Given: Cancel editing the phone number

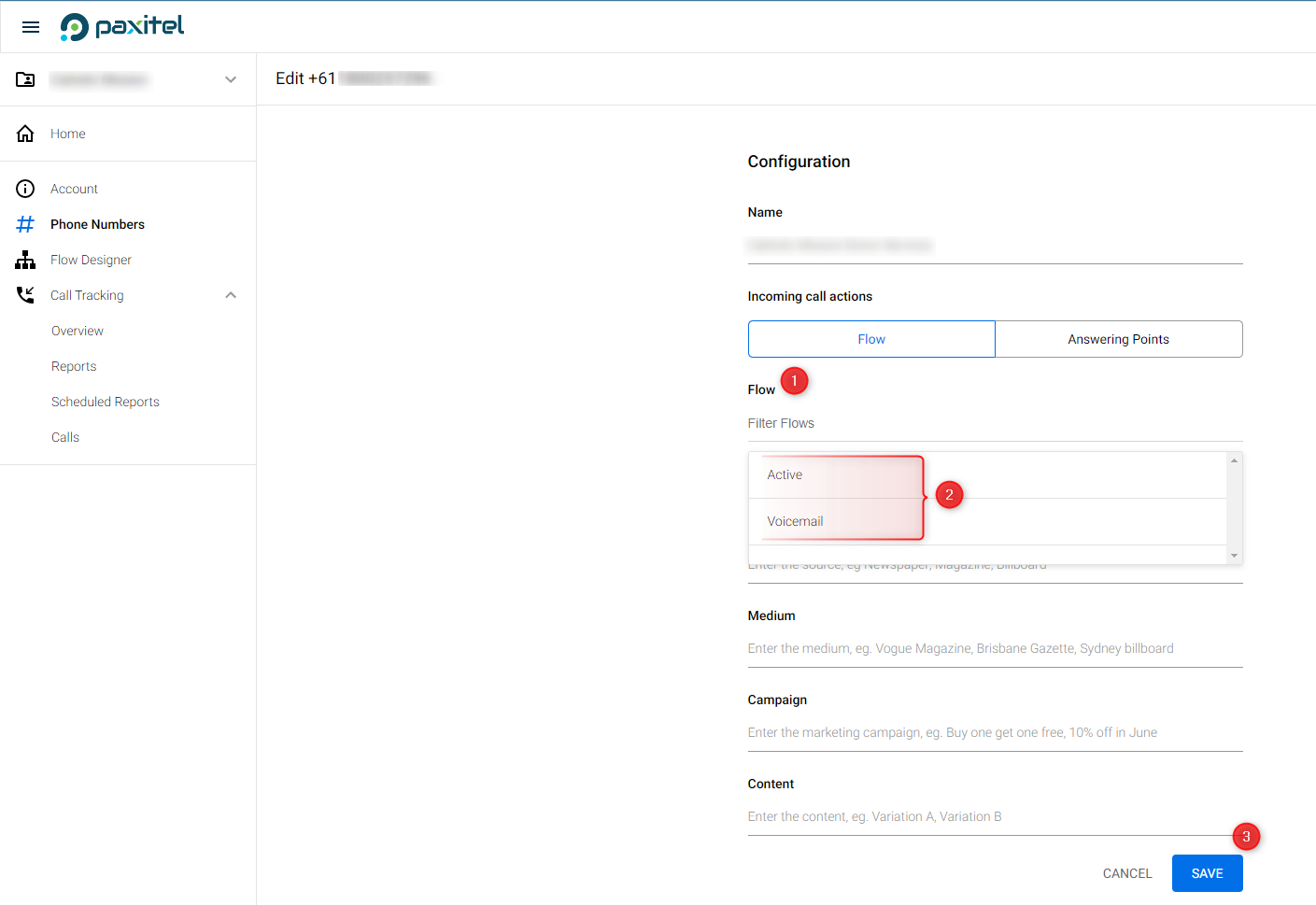Looking at the screenshot, I should 1126,873.
